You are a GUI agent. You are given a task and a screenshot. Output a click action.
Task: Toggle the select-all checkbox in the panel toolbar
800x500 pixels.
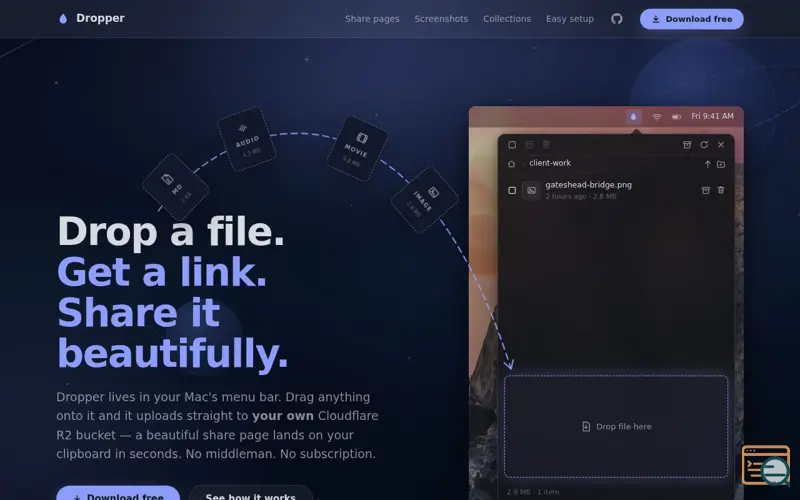pos(512,145)
